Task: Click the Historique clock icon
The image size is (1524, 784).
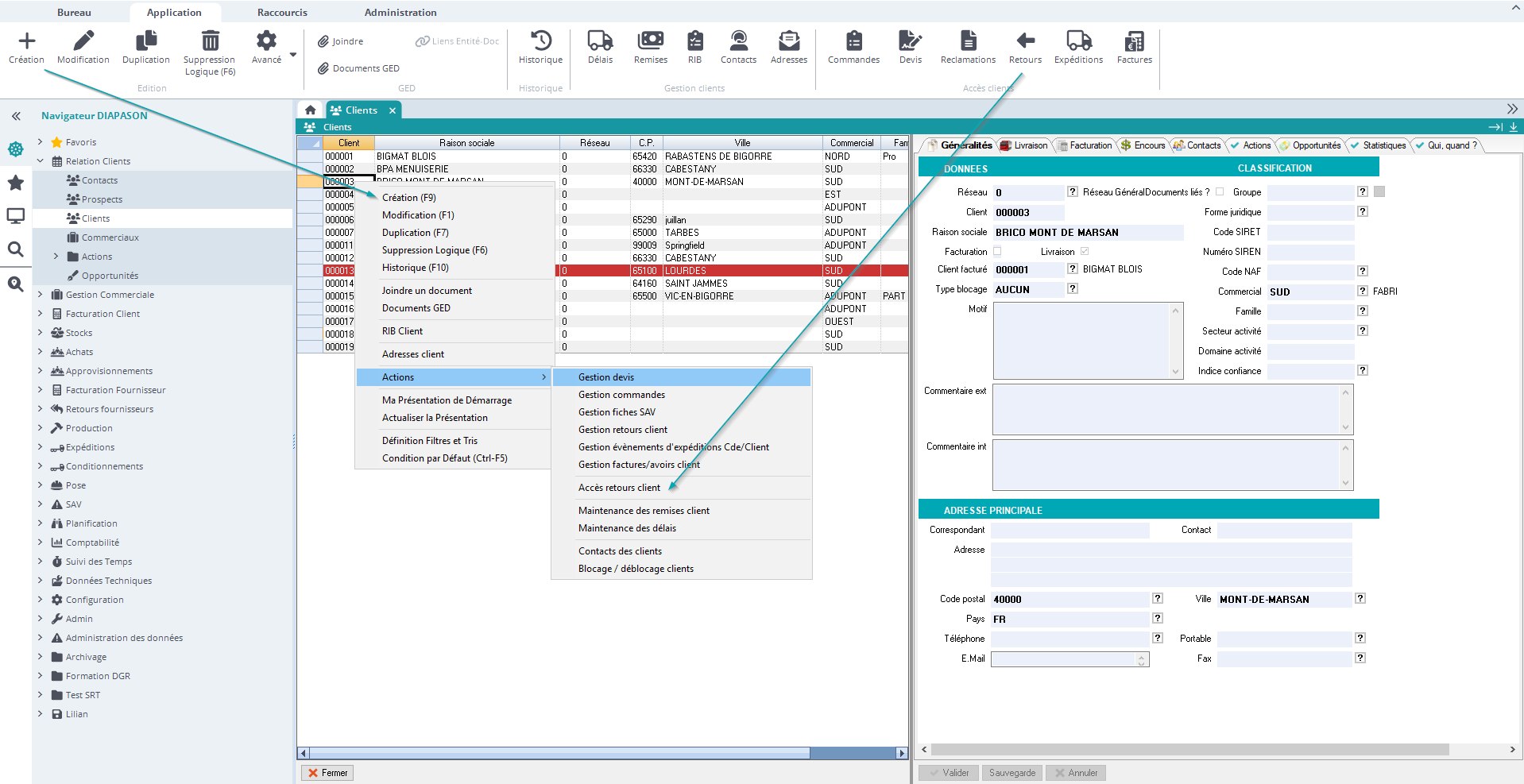Action: coord(540,41)
